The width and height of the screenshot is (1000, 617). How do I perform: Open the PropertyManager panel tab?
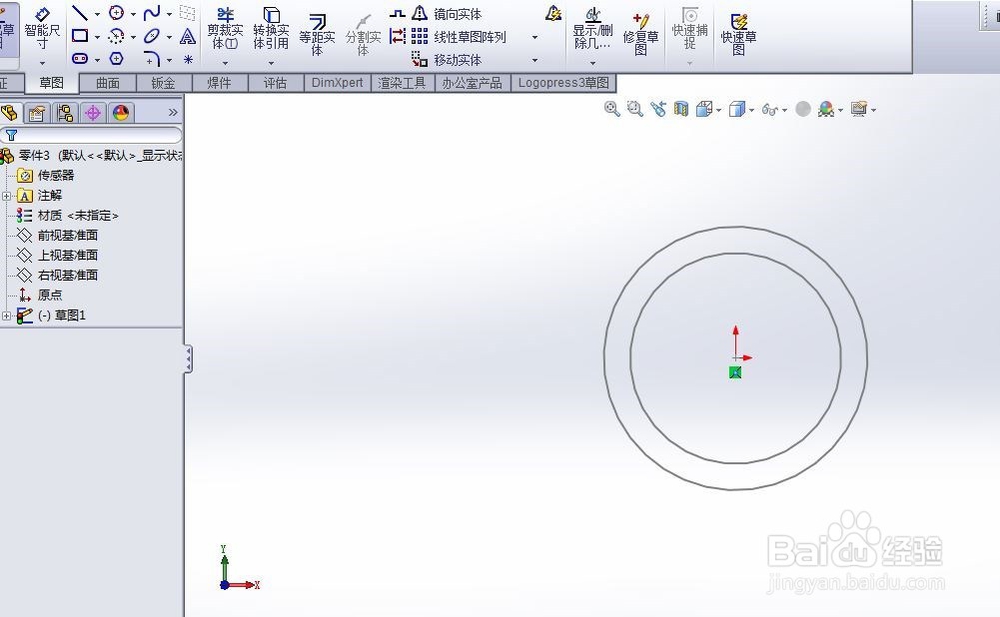tap(37, 114)
